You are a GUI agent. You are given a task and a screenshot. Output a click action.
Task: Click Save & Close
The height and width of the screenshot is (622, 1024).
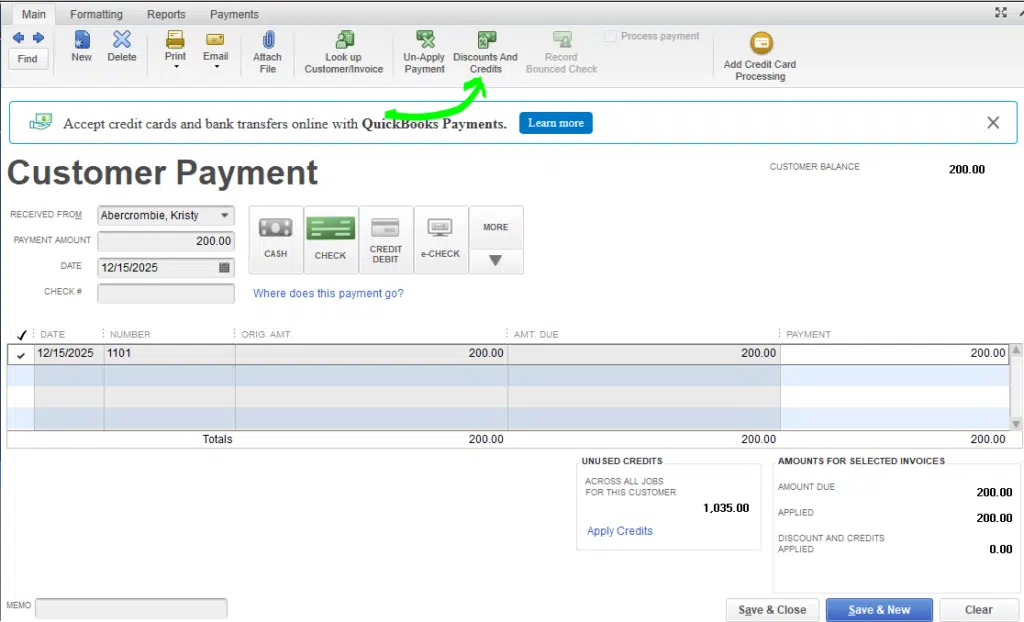pyautogui.click(x=772, y=610)
